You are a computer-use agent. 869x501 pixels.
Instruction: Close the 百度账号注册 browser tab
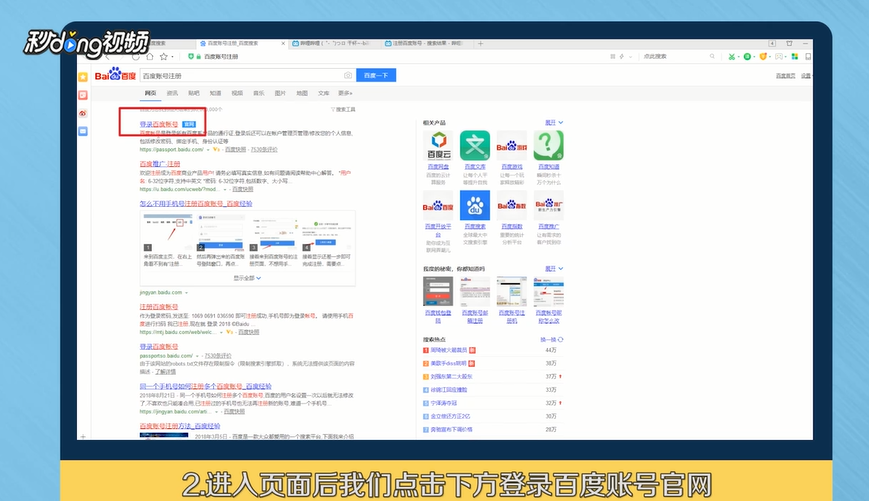[283, 43]
